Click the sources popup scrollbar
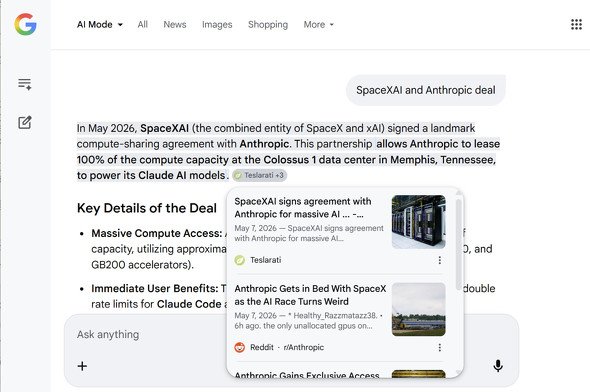 click(x=458, y=245)
